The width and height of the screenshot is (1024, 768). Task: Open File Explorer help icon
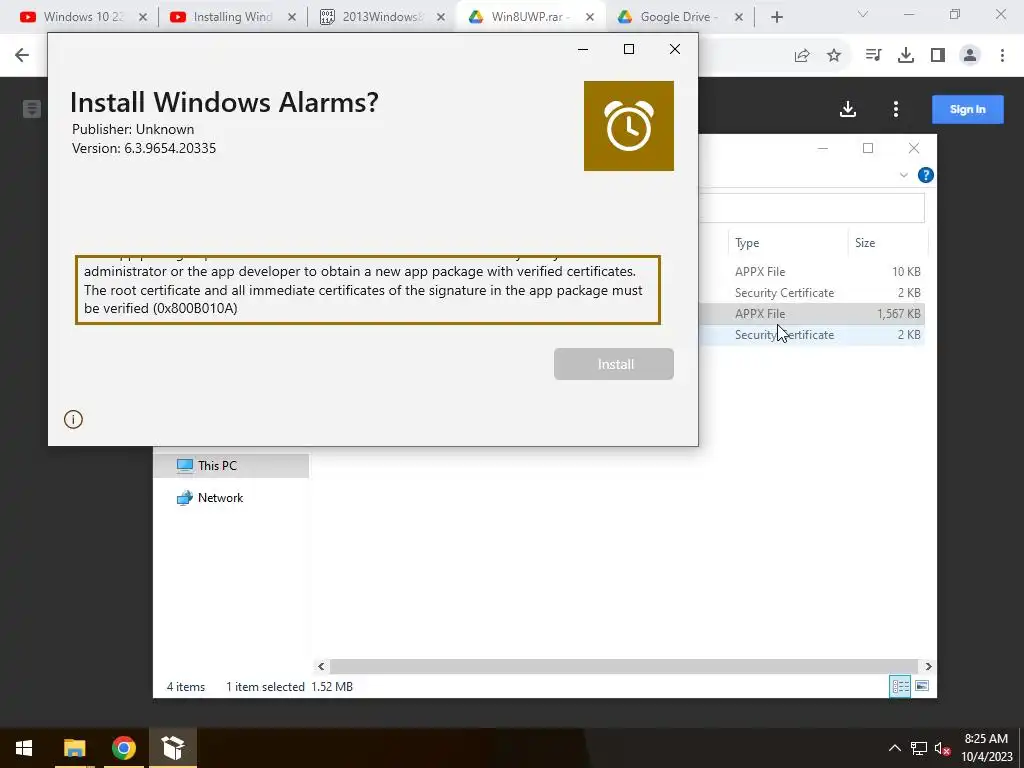925,175
